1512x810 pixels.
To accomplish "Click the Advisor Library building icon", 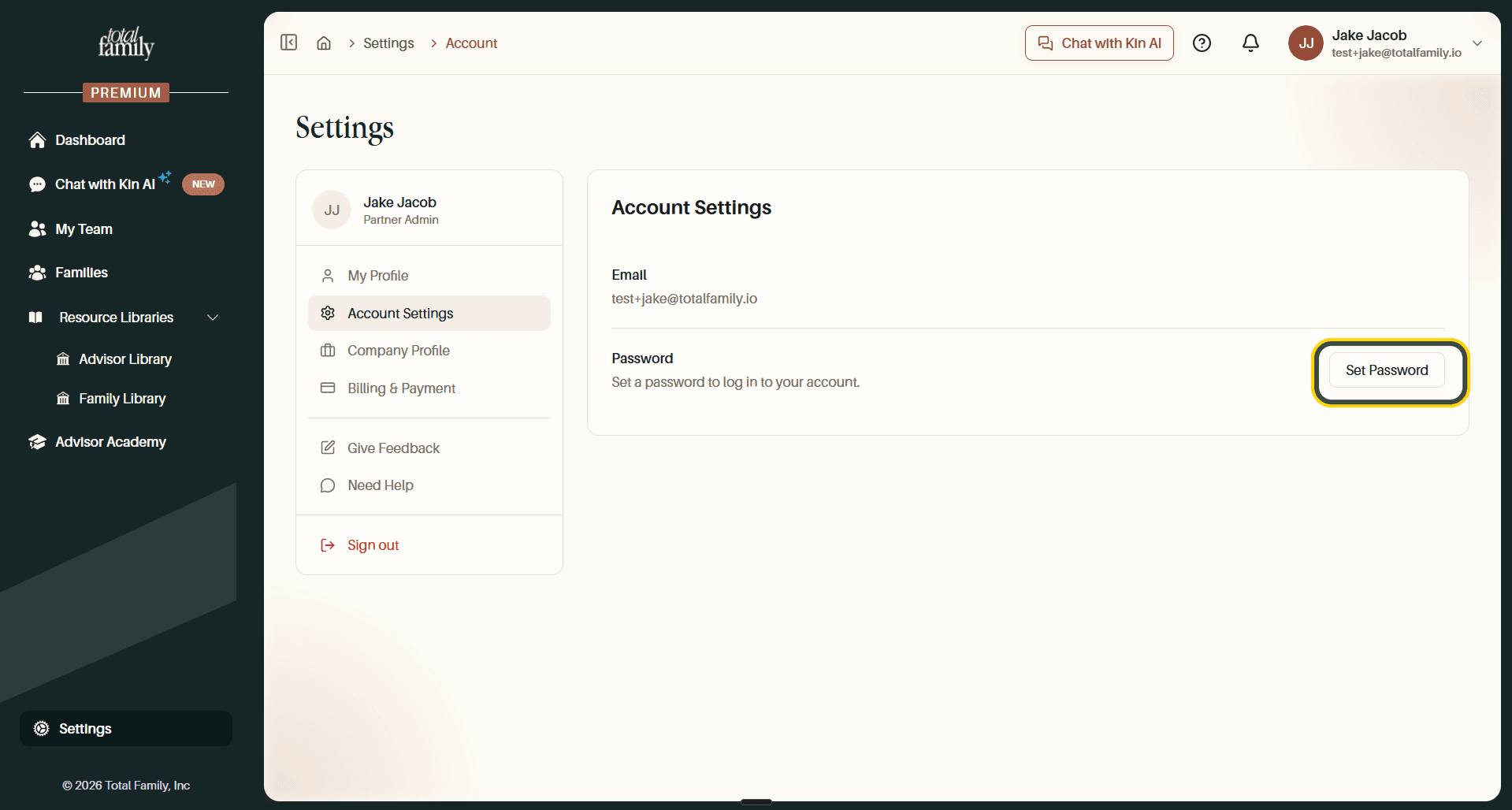I will pos(63,359).
